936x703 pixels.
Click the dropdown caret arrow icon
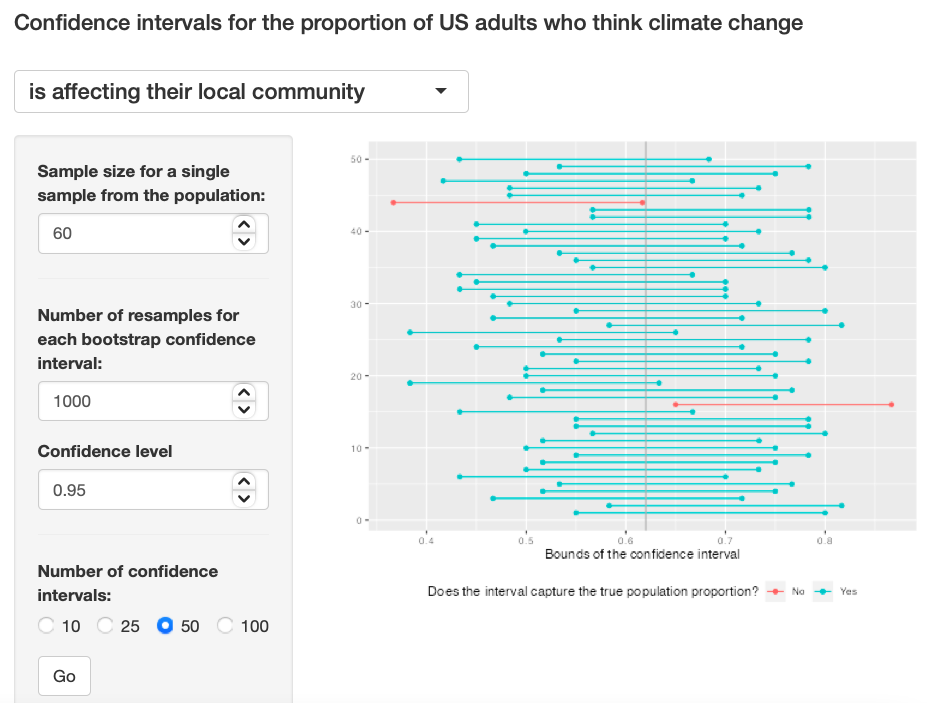coord(441,92)
